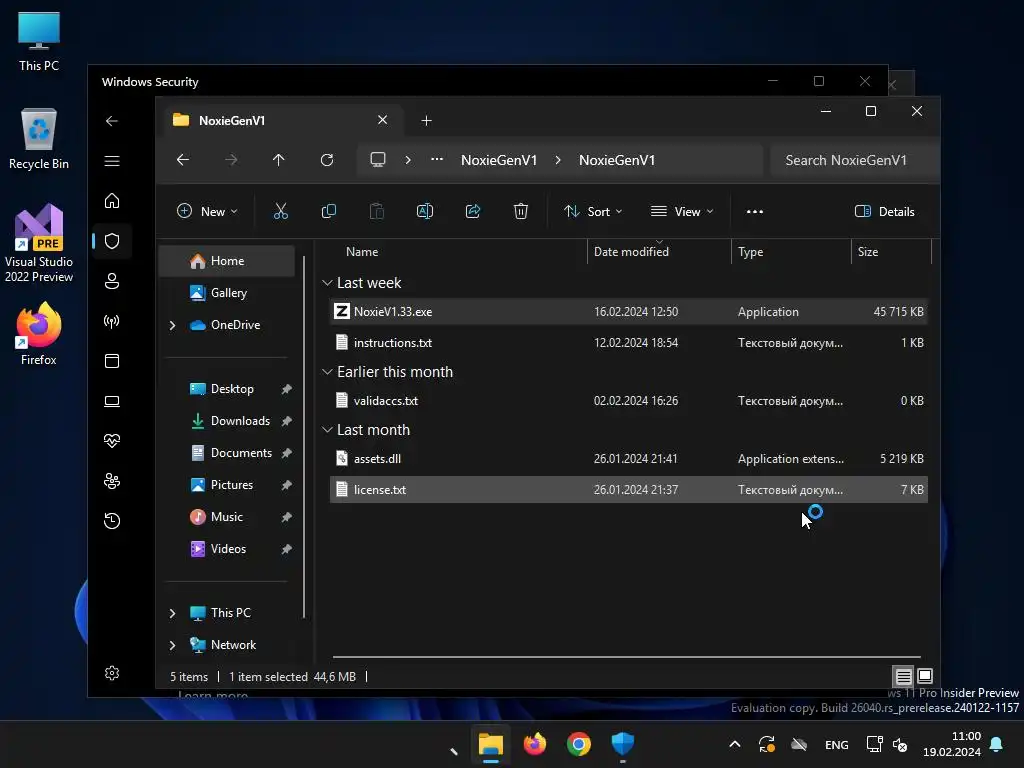Toggle the Details pane button
Viewport: 1024px width, 768px height.
pos(884,211)
